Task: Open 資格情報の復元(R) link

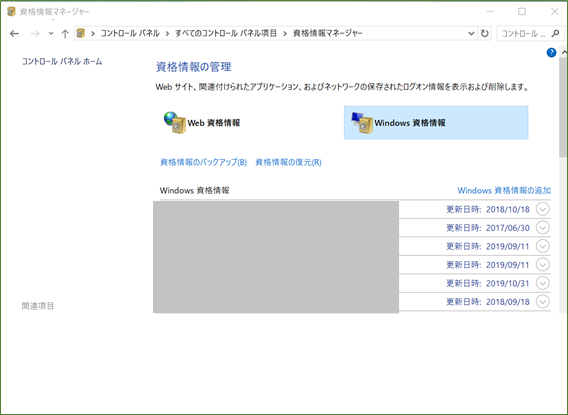Action: 288,162
